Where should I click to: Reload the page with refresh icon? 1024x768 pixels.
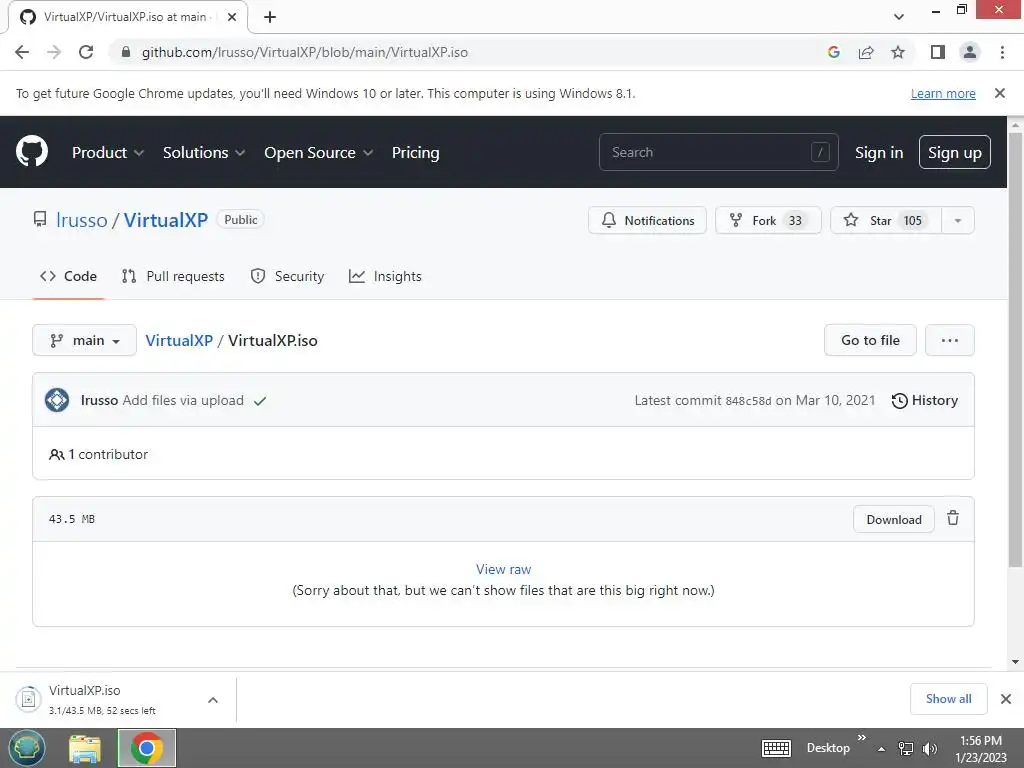[86, 52]
